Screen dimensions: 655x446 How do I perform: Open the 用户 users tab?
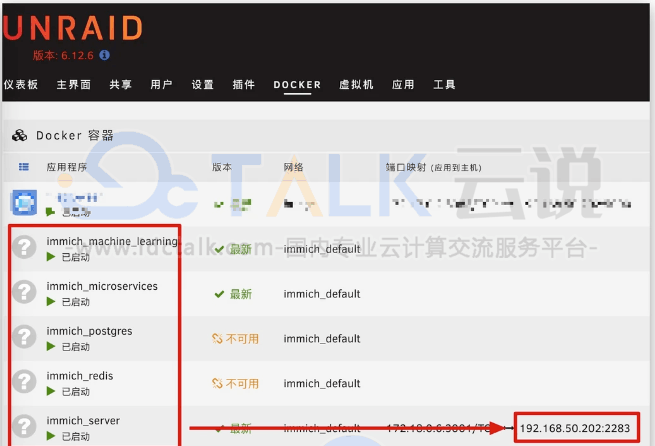click(162, 84)
